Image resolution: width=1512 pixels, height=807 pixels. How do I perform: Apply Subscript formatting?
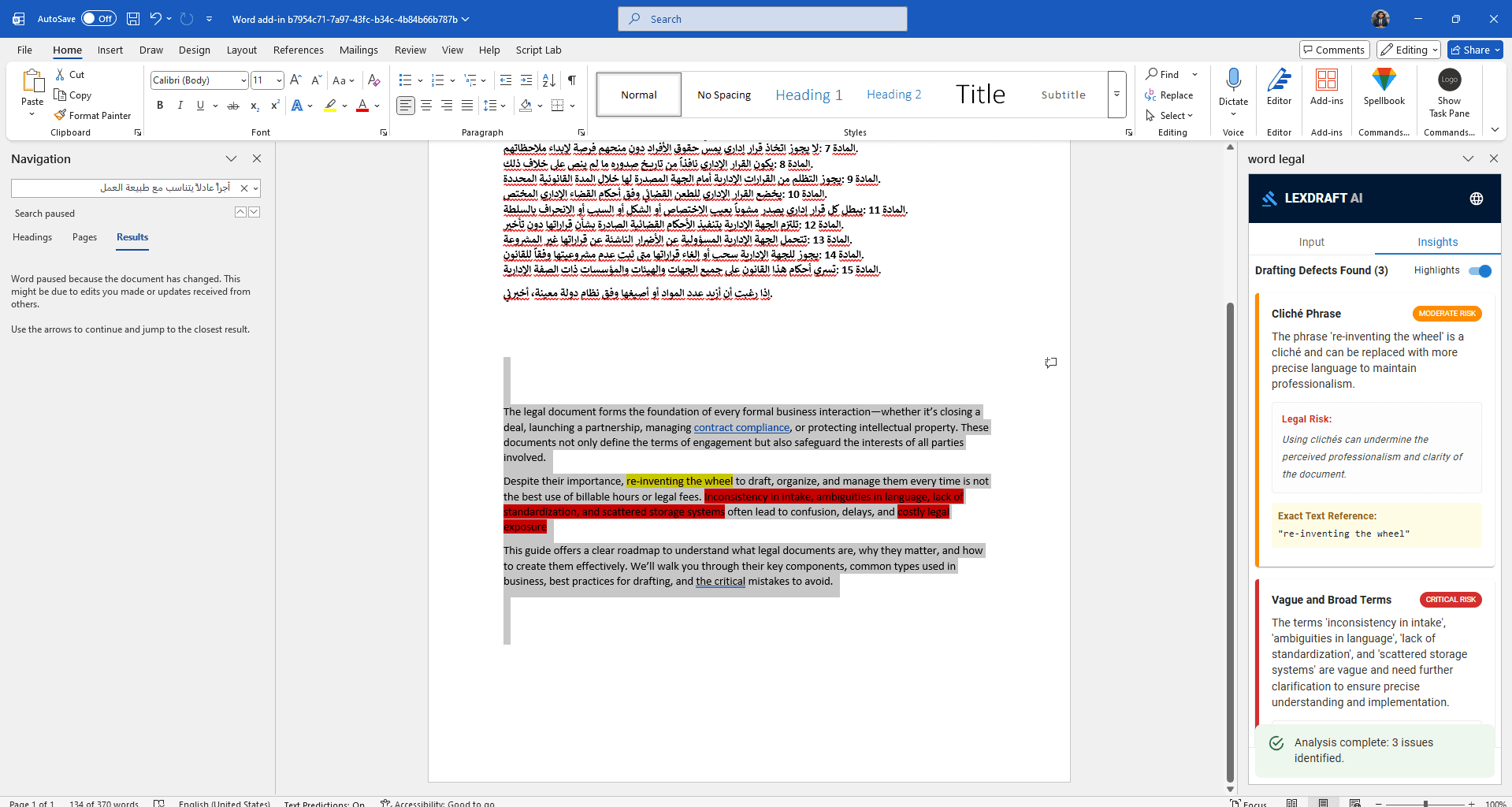254,106
